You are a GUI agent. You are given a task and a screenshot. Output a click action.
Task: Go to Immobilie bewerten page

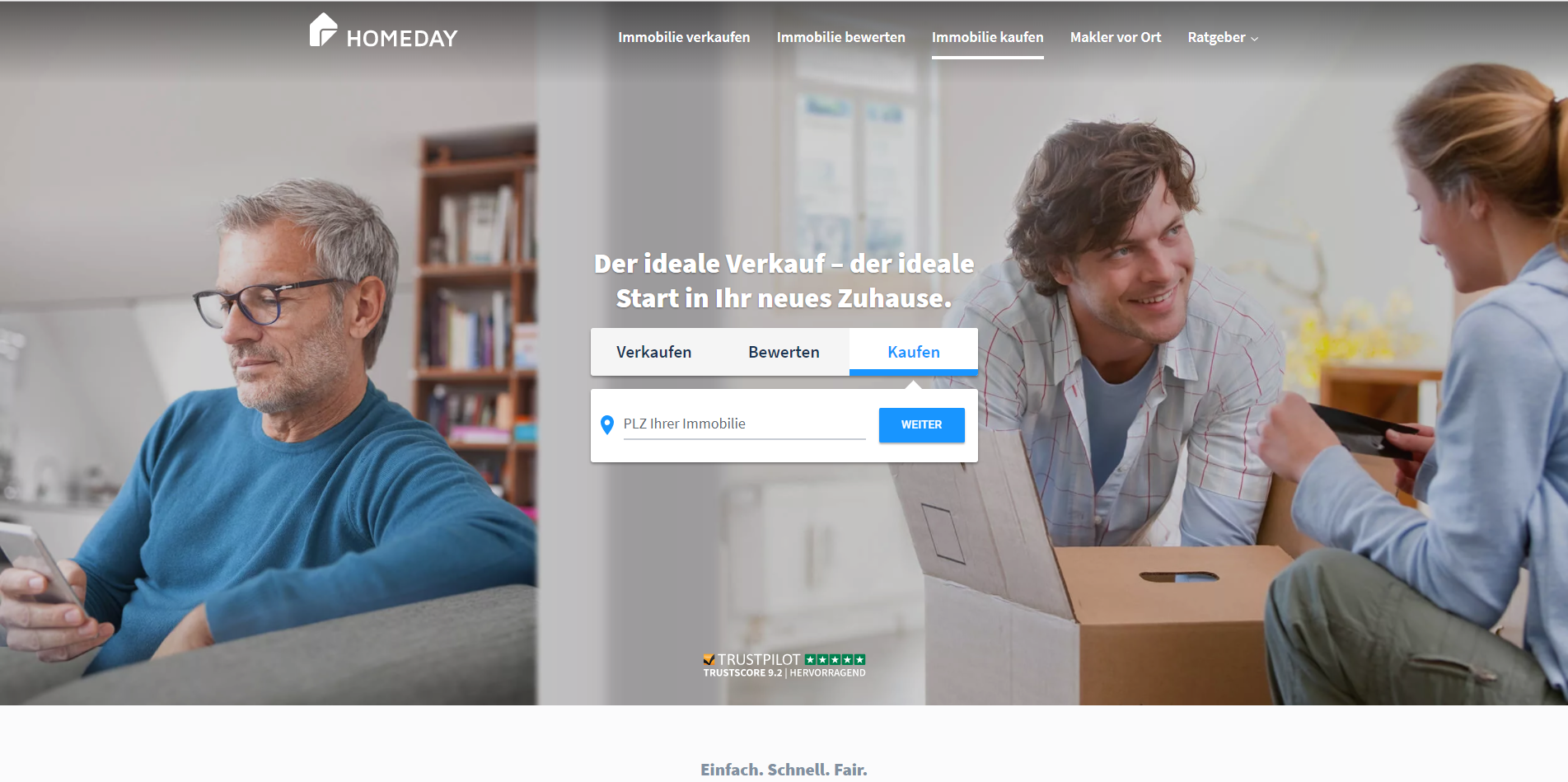click(x=840, y=37)
